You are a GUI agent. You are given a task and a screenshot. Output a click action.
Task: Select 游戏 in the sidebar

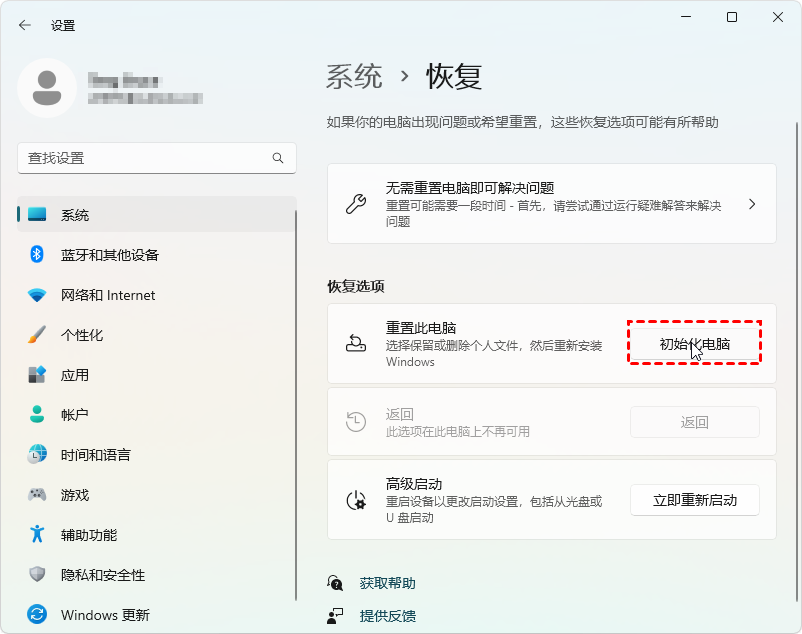[157, 494]
